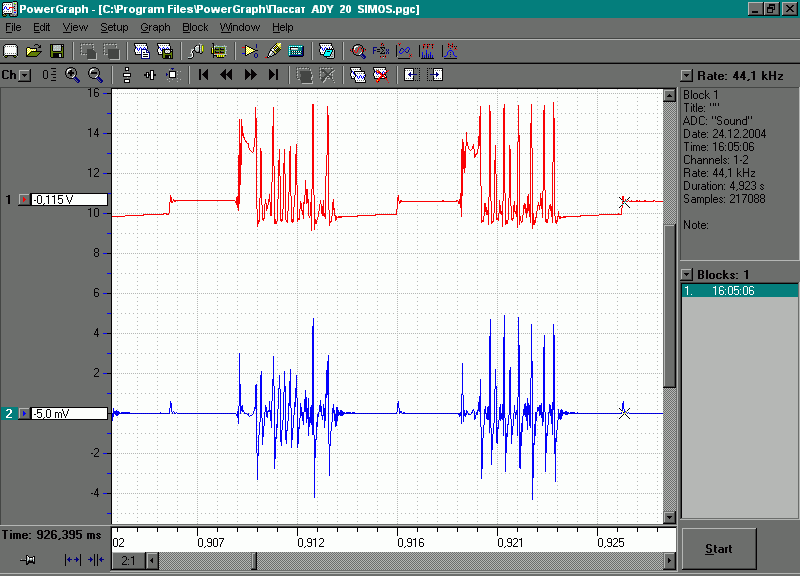Click the channel 1 value field -0,115 V
The width and height of the screenshot is (800, 576).
[69, 199]
